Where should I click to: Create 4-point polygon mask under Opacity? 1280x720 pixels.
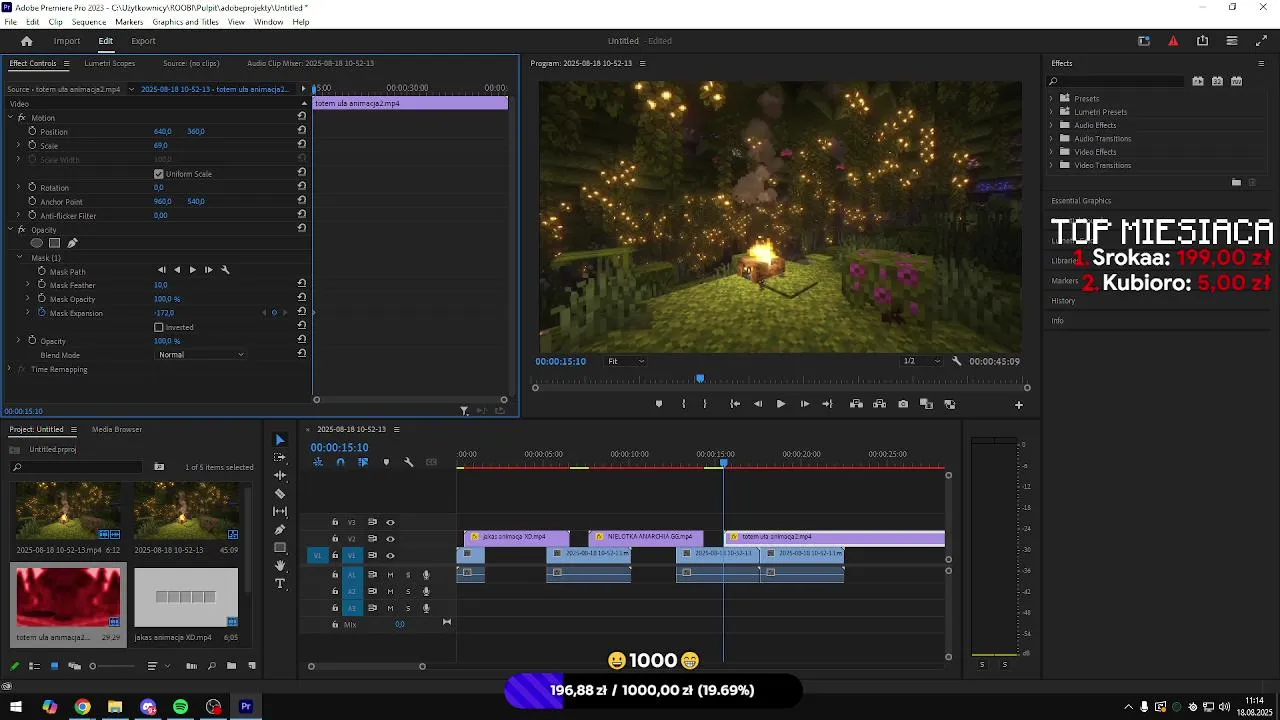click(55, 243)
